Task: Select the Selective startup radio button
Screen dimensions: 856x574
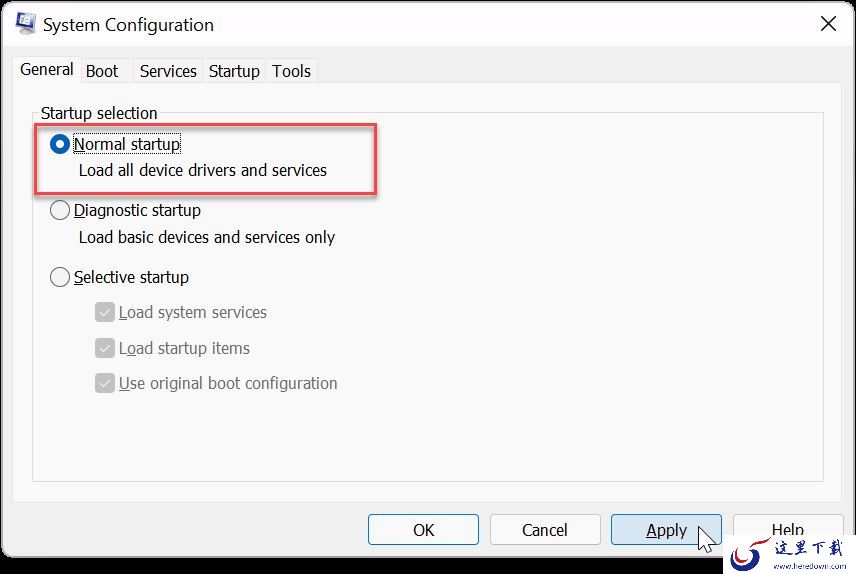Action: [60, 277]
